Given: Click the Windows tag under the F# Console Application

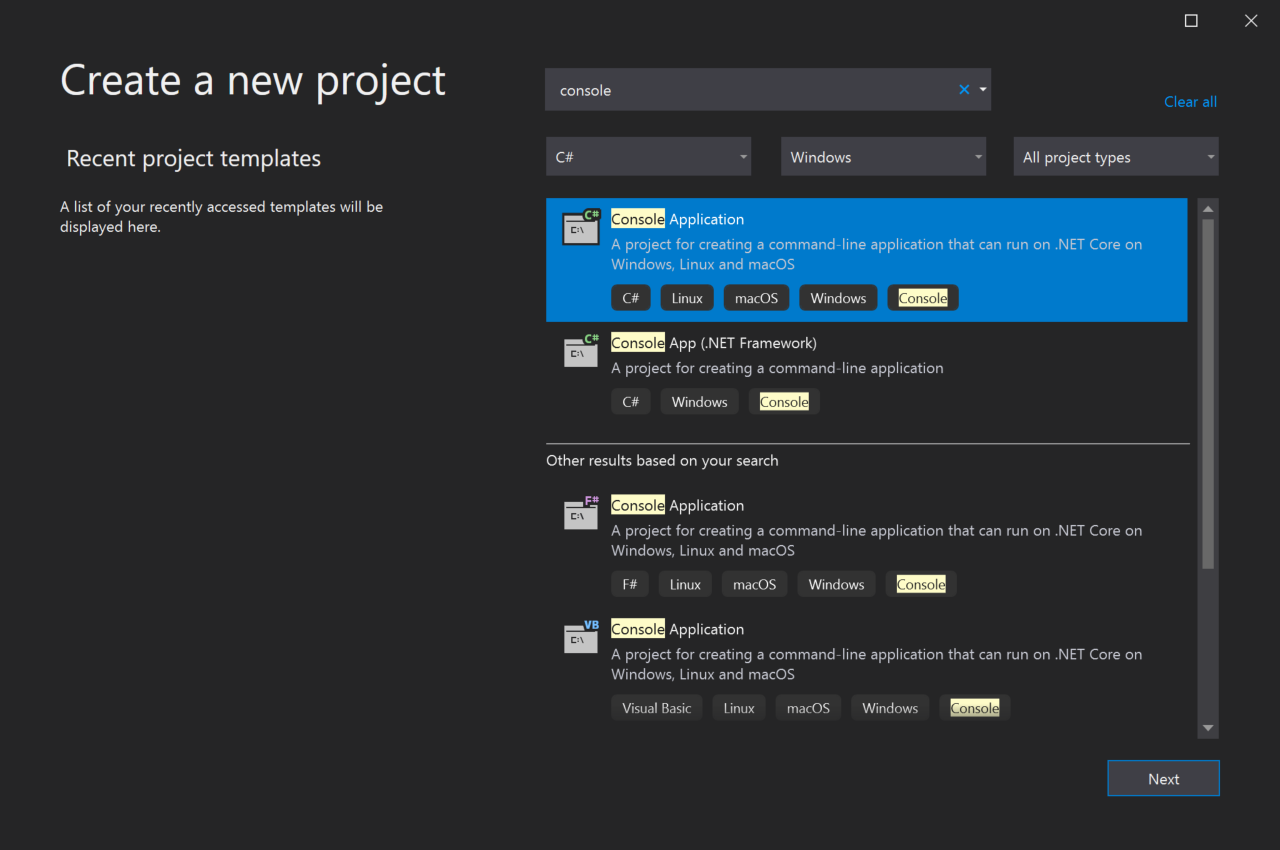Looking at the screenshot, I should pyautogui.click(x=836, y=584).
